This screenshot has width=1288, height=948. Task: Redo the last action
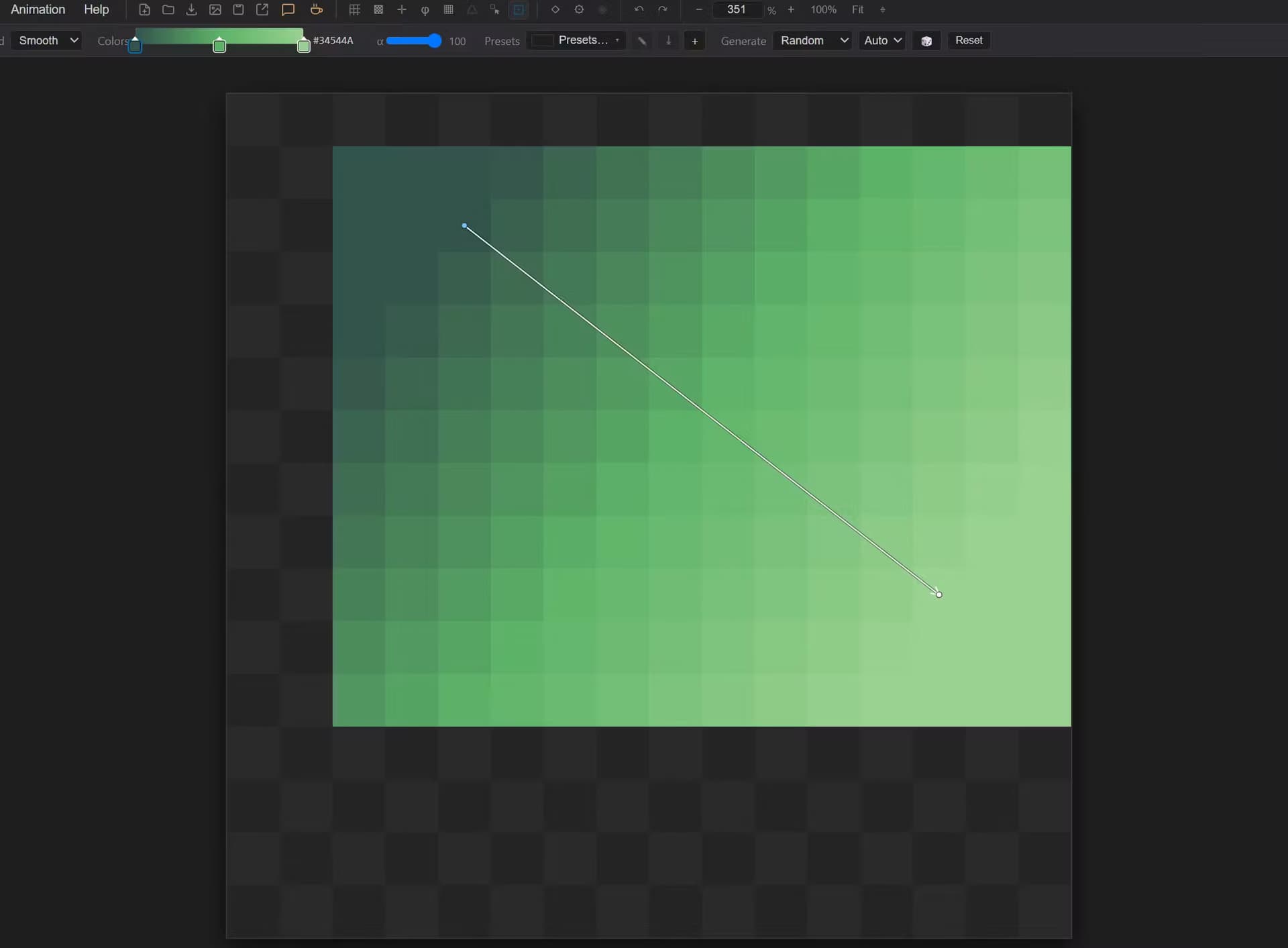click(663, 9)
